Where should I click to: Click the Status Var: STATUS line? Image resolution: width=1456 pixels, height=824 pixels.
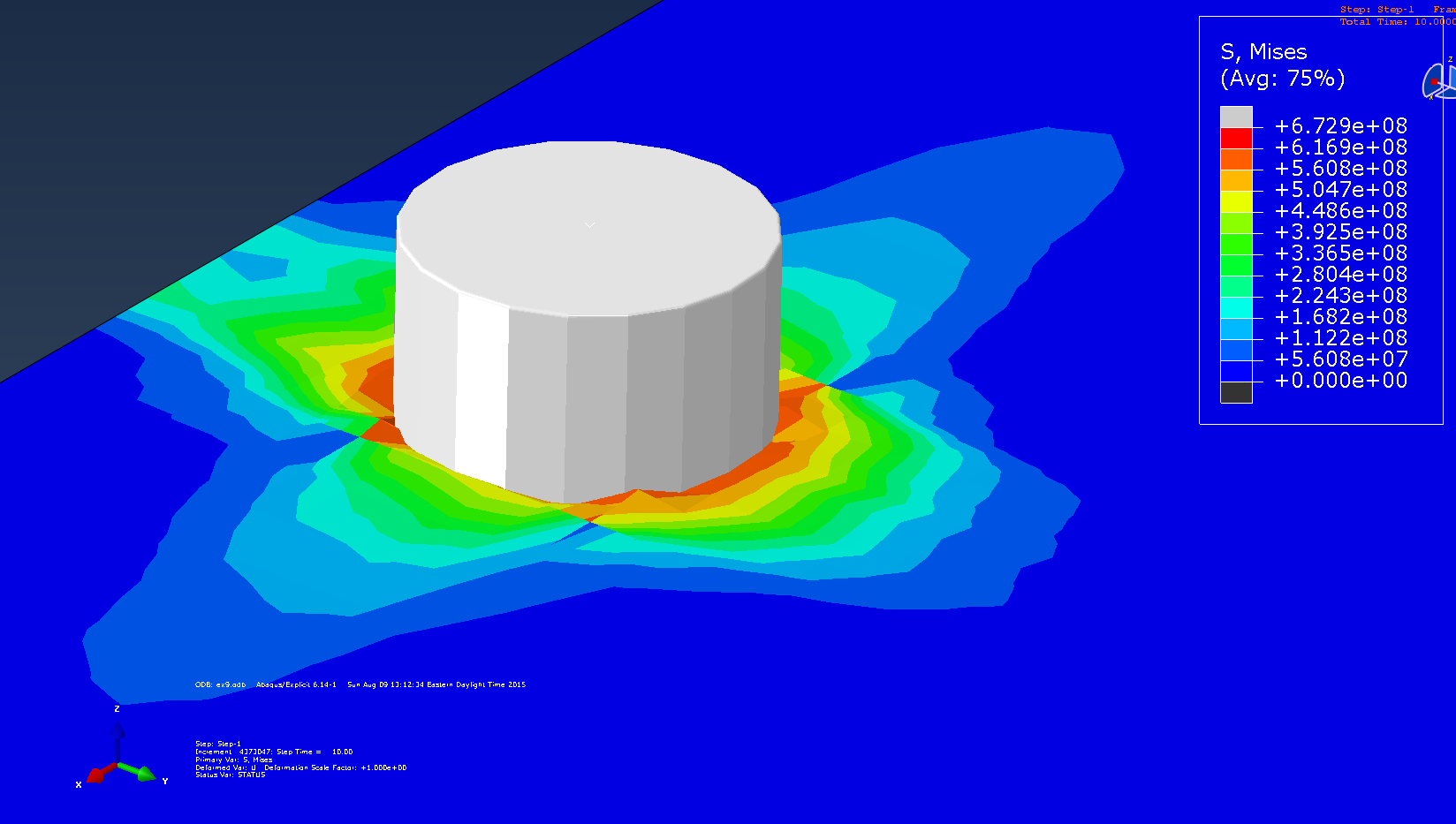pyautogui.click(x=230, y=775)
